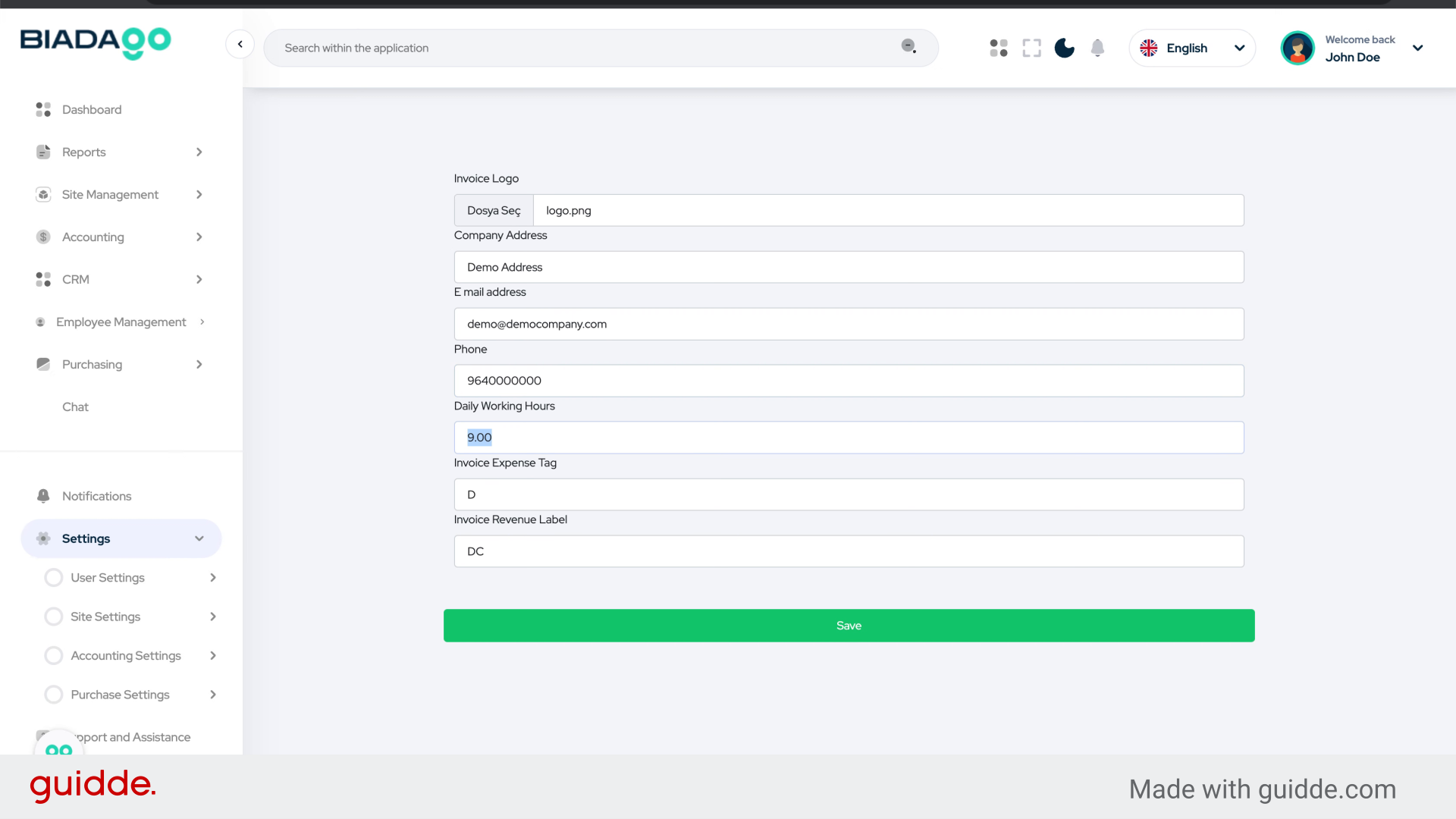Focus the Company Address input field

(849, 267)
